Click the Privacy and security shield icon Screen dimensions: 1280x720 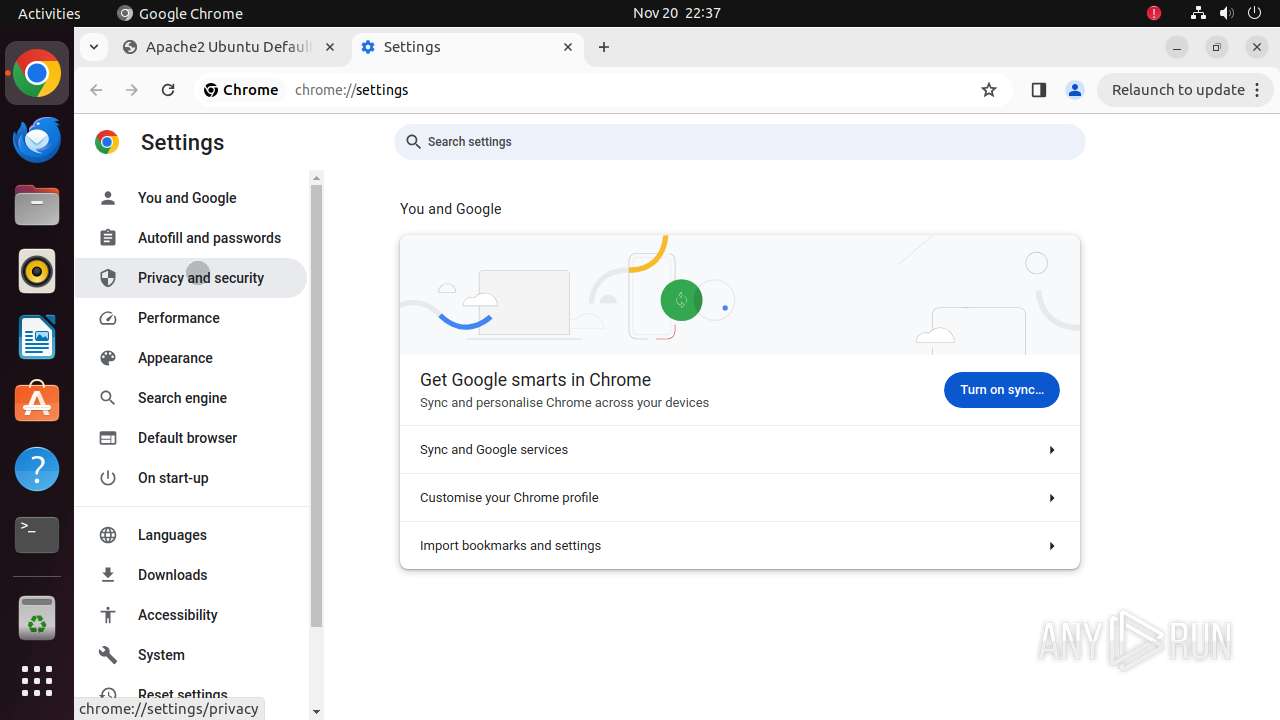pos(108,278)
